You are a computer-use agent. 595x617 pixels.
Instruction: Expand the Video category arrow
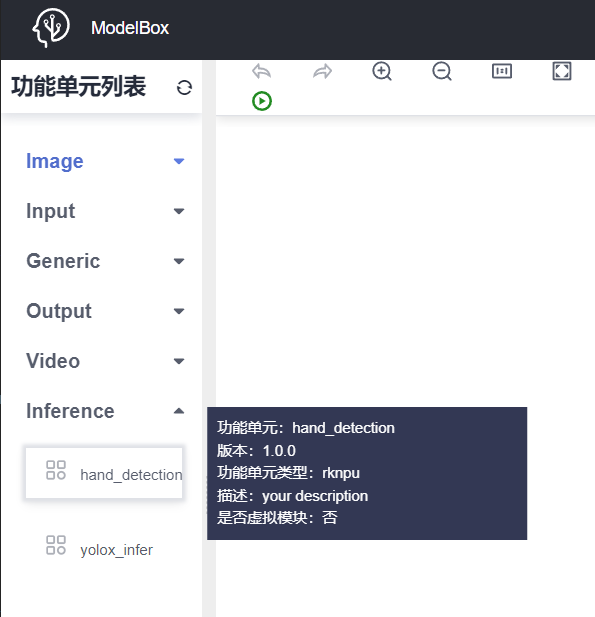coord(179,361)
